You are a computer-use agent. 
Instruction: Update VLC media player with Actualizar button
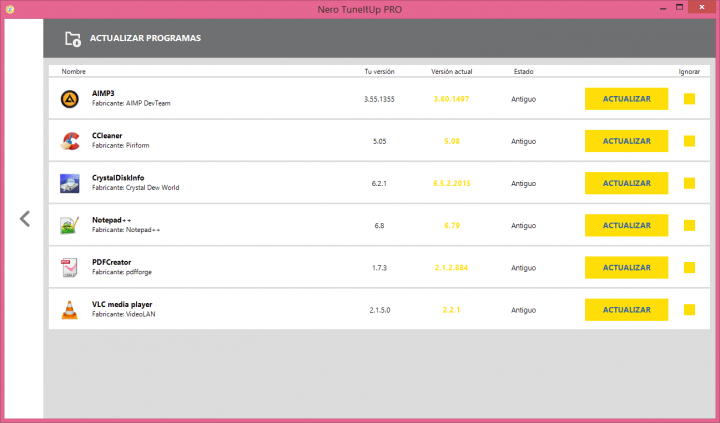tap(626, 310)
